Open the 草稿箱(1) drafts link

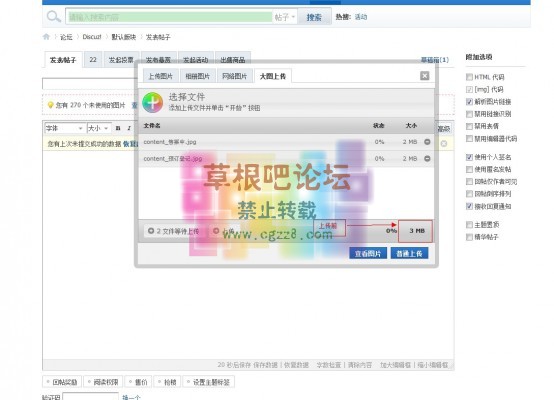click(x=435, y=60)
